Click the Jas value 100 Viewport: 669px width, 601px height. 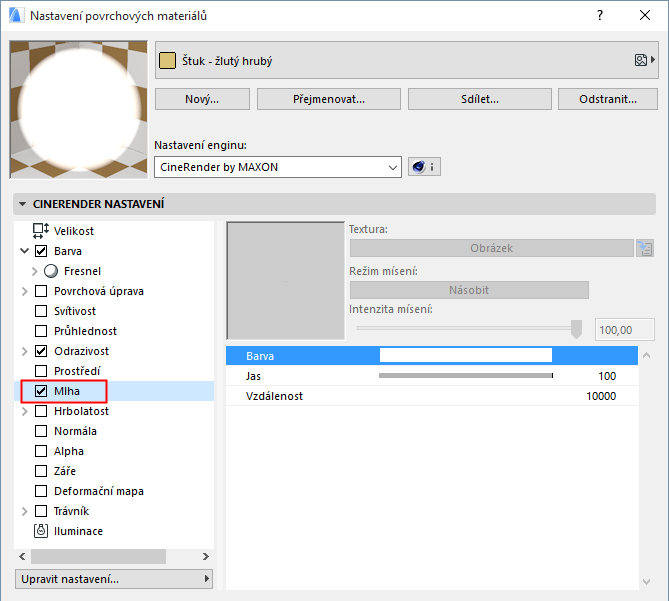tap(607, 376)
